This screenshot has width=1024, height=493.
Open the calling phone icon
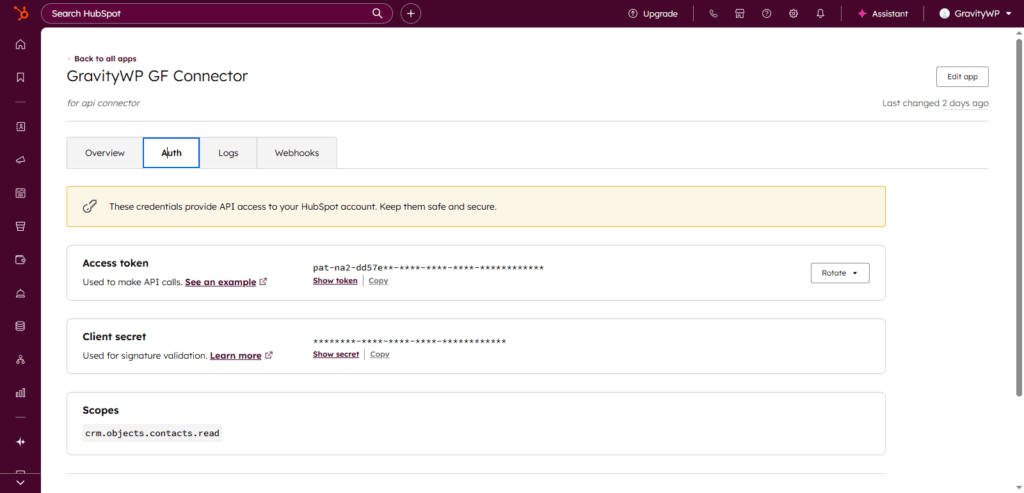pos(713,14)
